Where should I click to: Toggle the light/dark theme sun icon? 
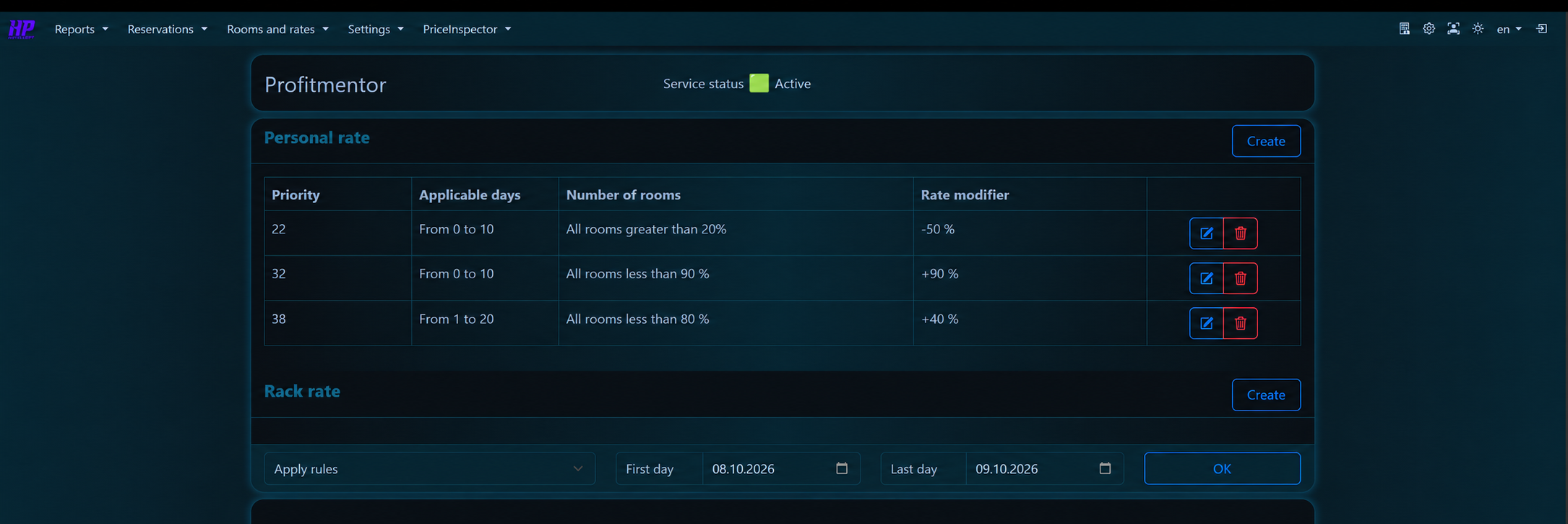click(1478, 29)
